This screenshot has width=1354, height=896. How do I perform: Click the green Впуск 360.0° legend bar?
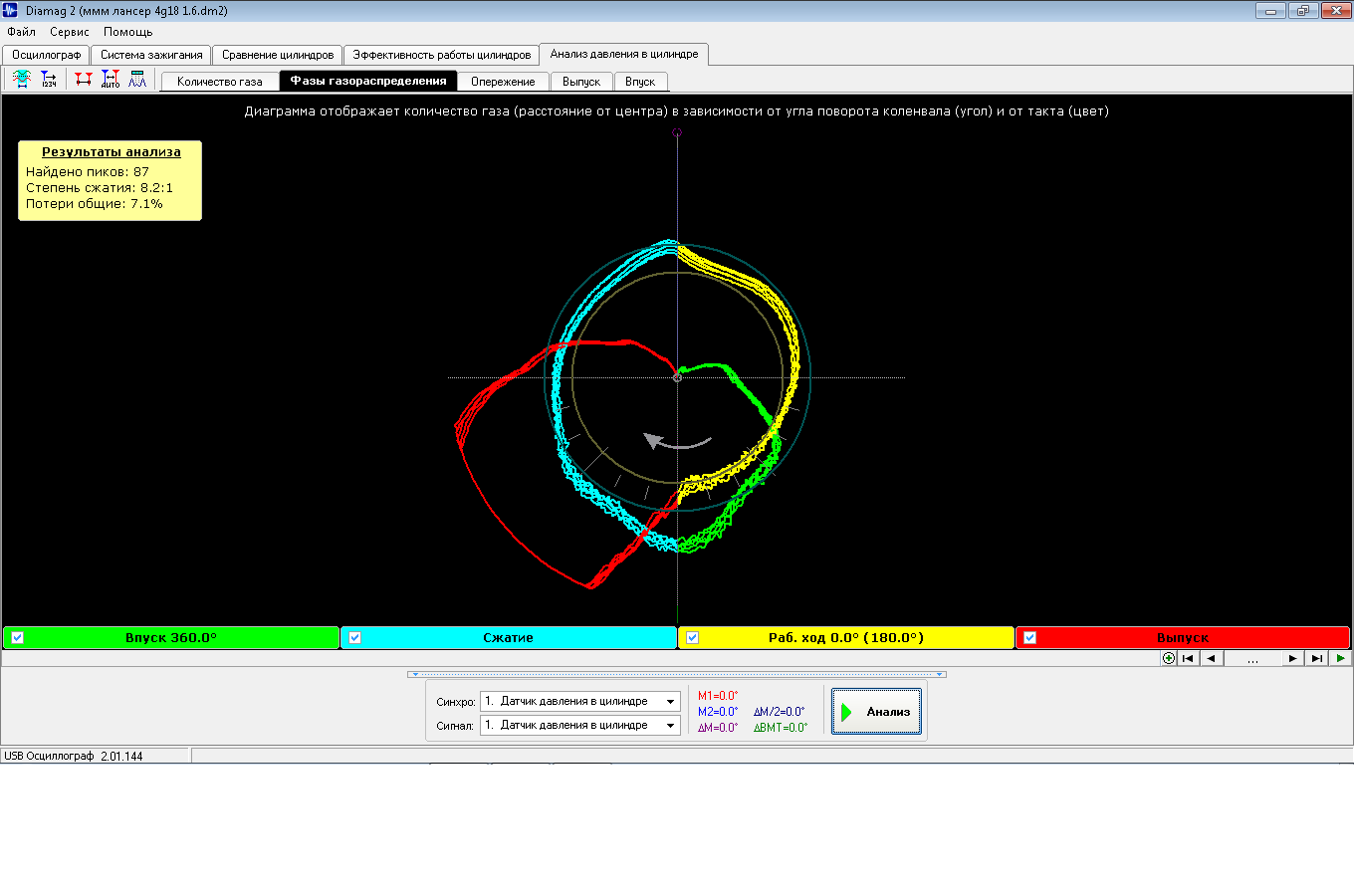171,638
